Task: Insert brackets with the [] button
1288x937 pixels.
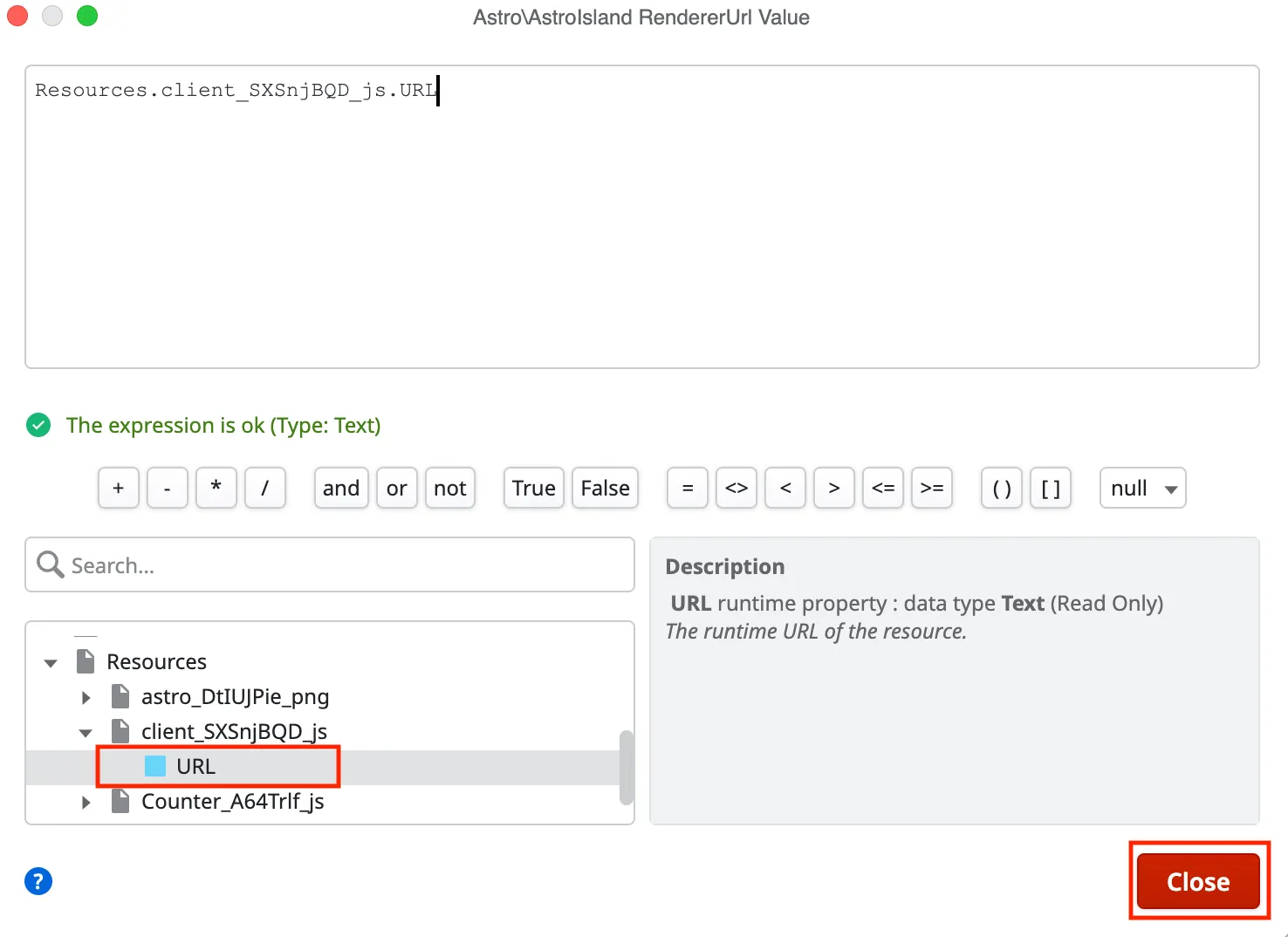Action: (x=1051, y=488)
